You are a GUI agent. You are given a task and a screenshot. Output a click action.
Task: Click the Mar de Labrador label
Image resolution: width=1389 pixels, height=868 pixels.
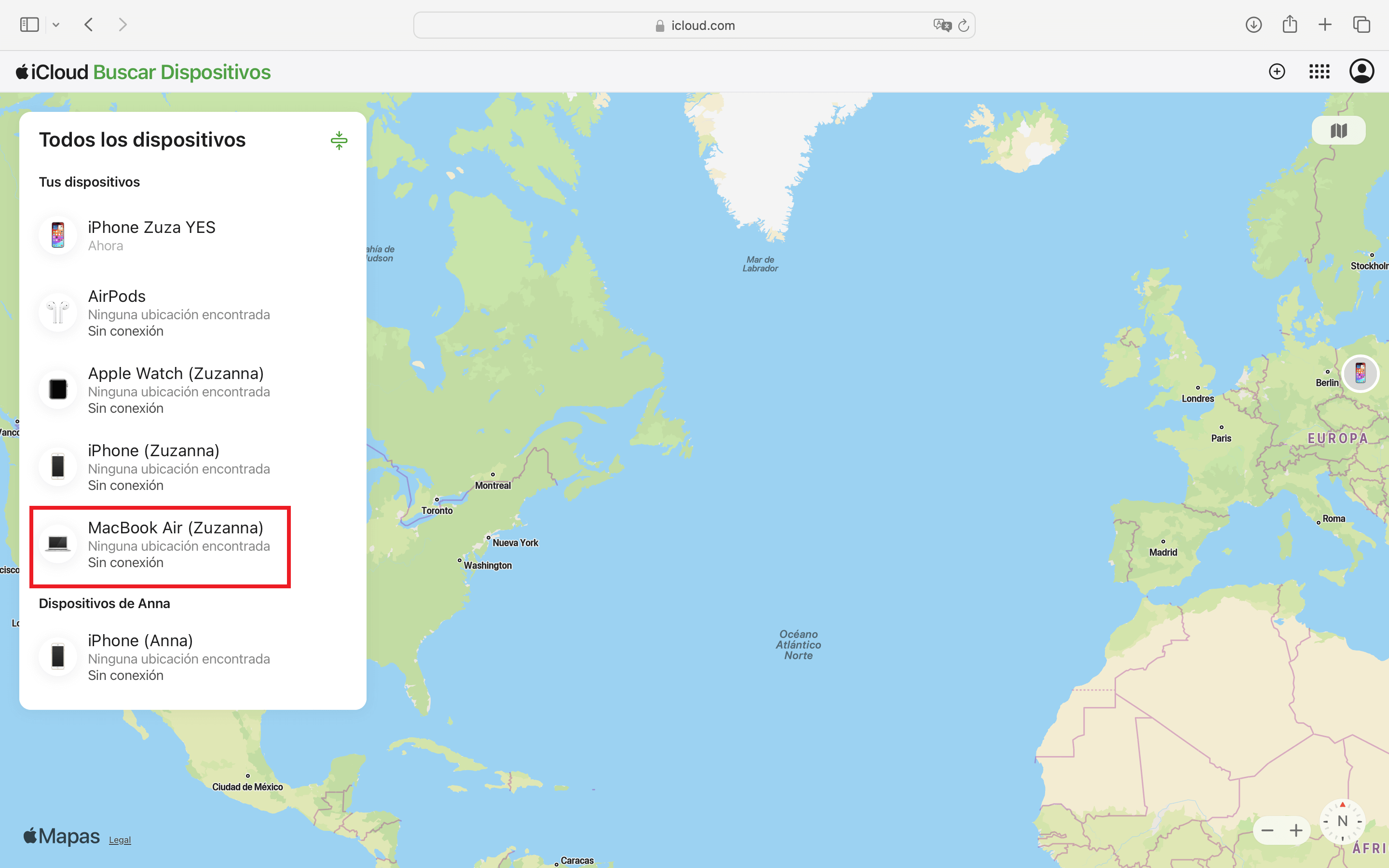(x=761, y=264)
